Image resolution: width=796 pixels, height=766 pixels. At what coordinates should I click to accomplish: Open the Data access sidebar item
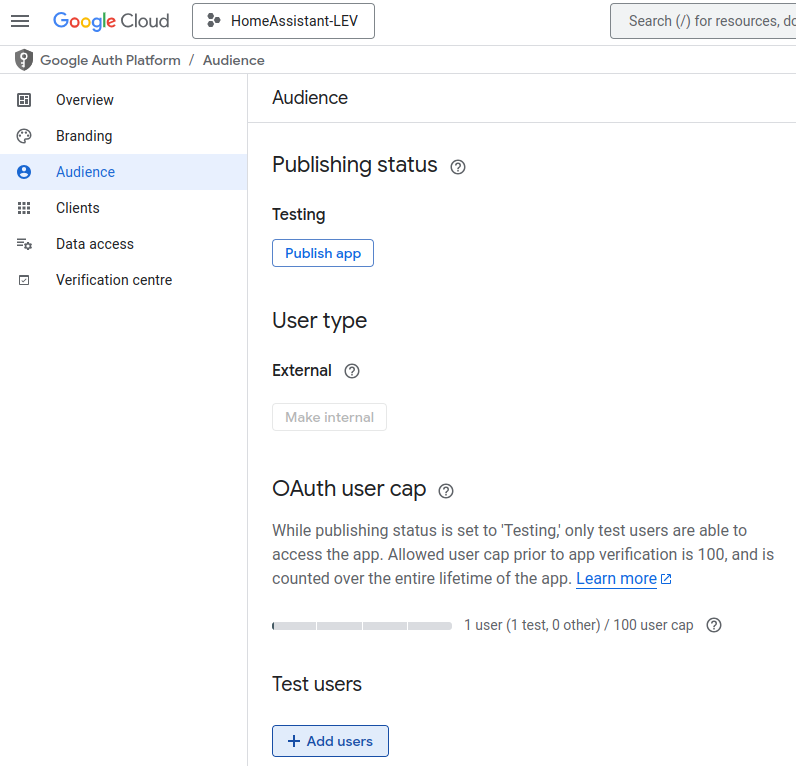click(124, 244)
